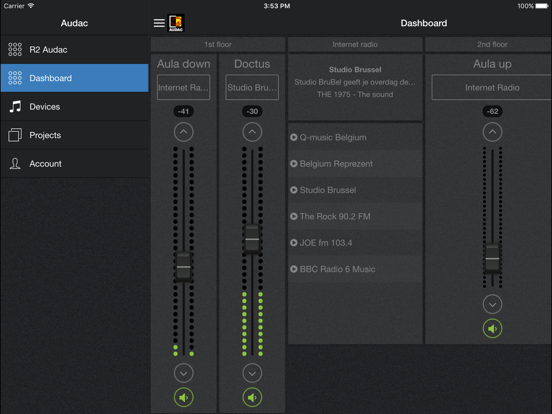Click the Aula up zone title
Viewport: 552px width, 414px height.
tap(492, 64)
